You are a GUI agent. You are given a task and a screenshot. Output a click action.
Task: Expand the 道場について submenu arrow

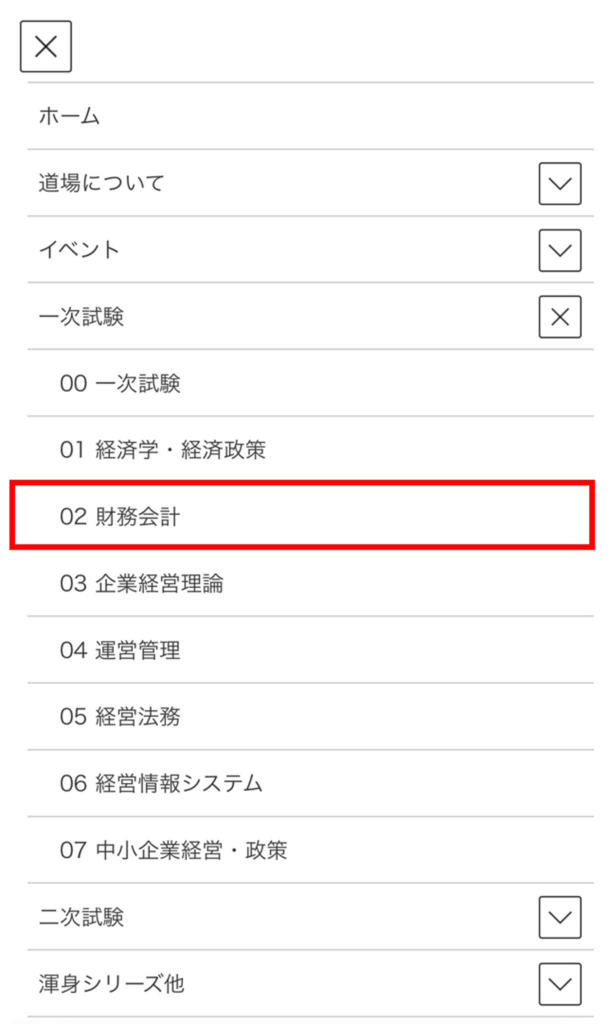[x=559, y=184]
